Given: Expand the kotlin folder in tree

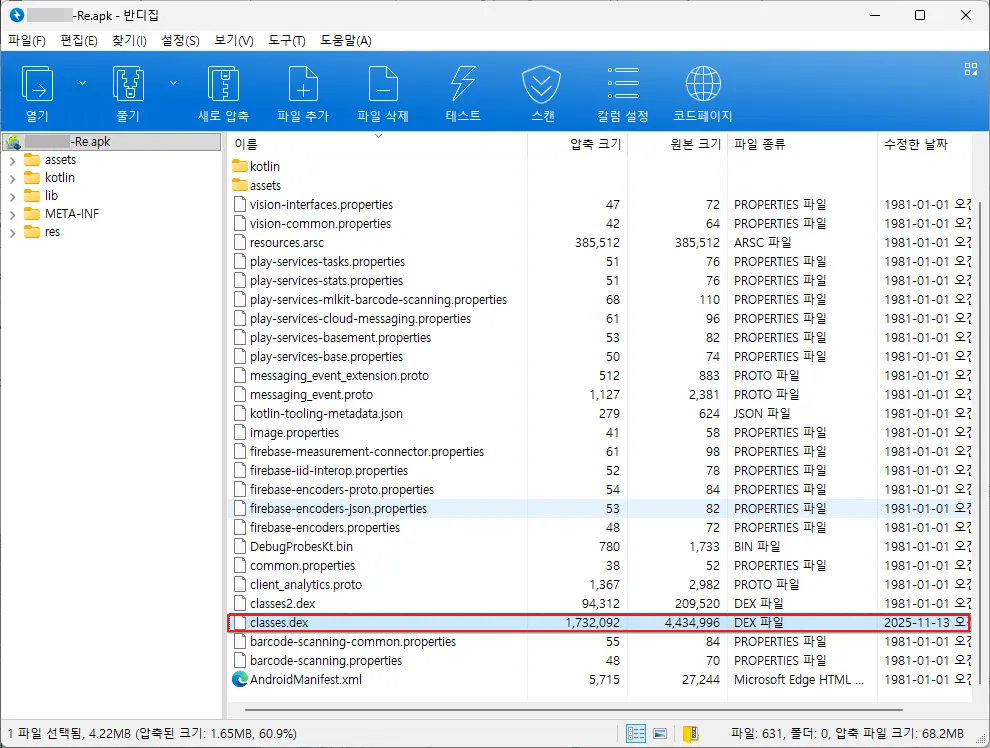Looking at the screenshot, I should [13, 179].
